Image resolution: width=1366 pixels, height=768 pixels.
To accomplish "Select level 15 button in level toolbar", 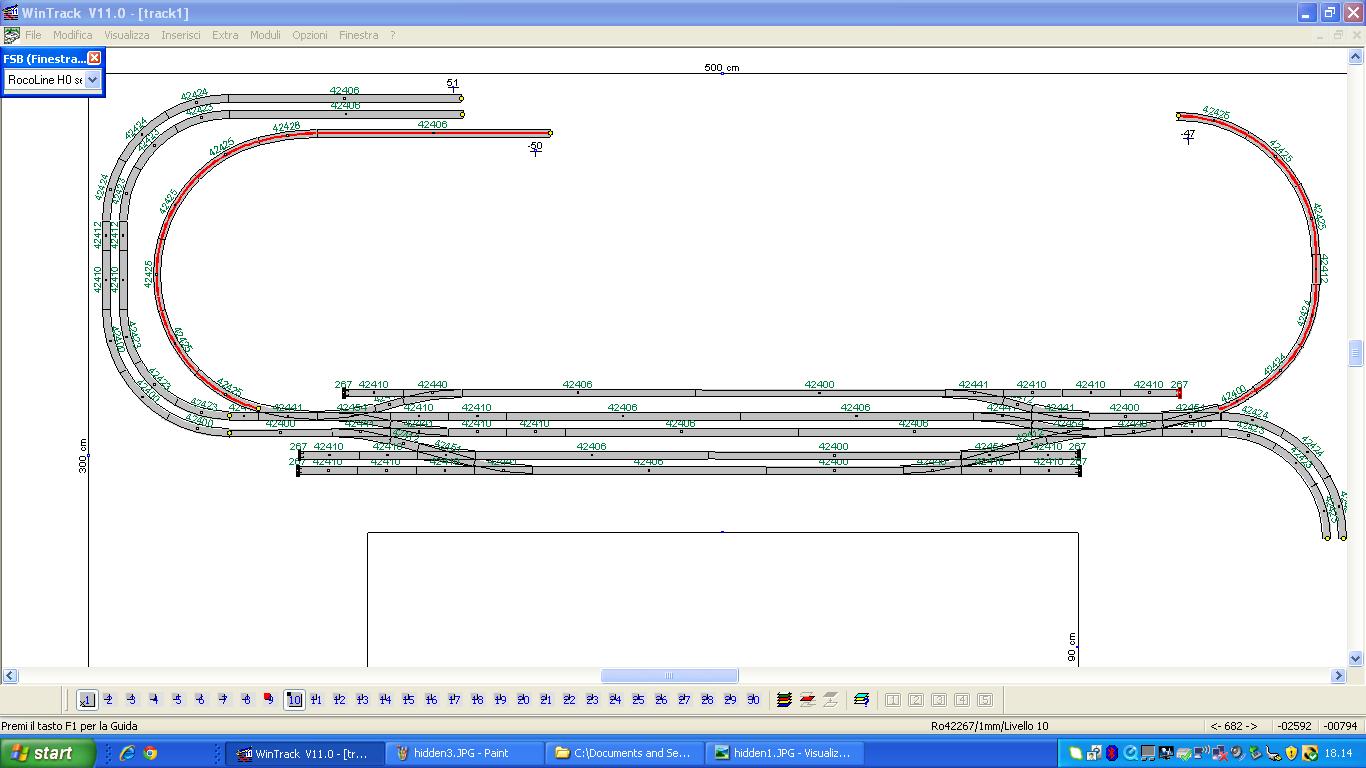I will 408,700.
